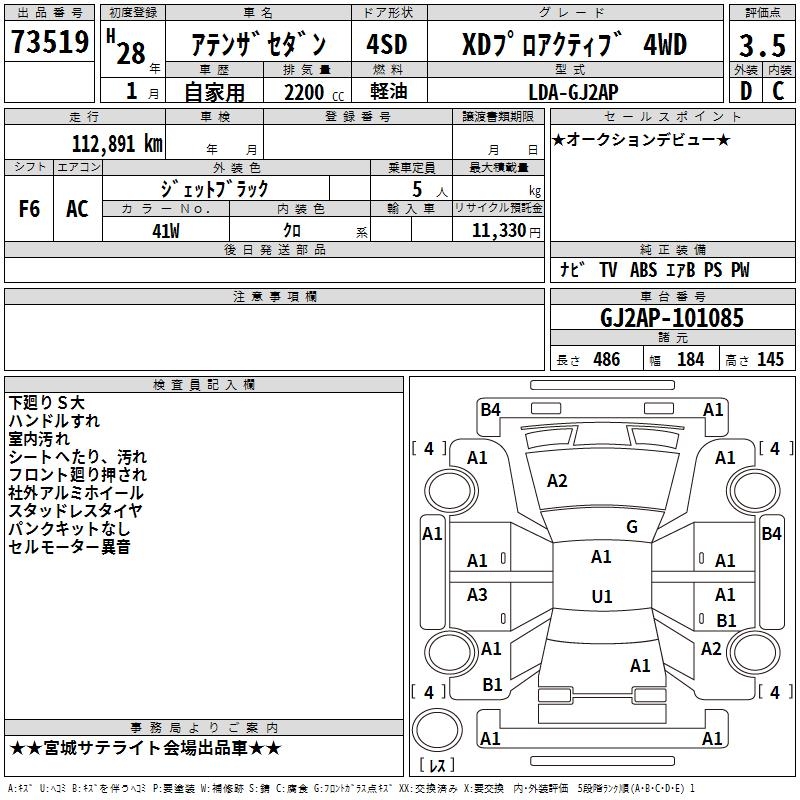
Task: Select the セールスポイント header
Action: pyautogui.click(x=672, y=116)
